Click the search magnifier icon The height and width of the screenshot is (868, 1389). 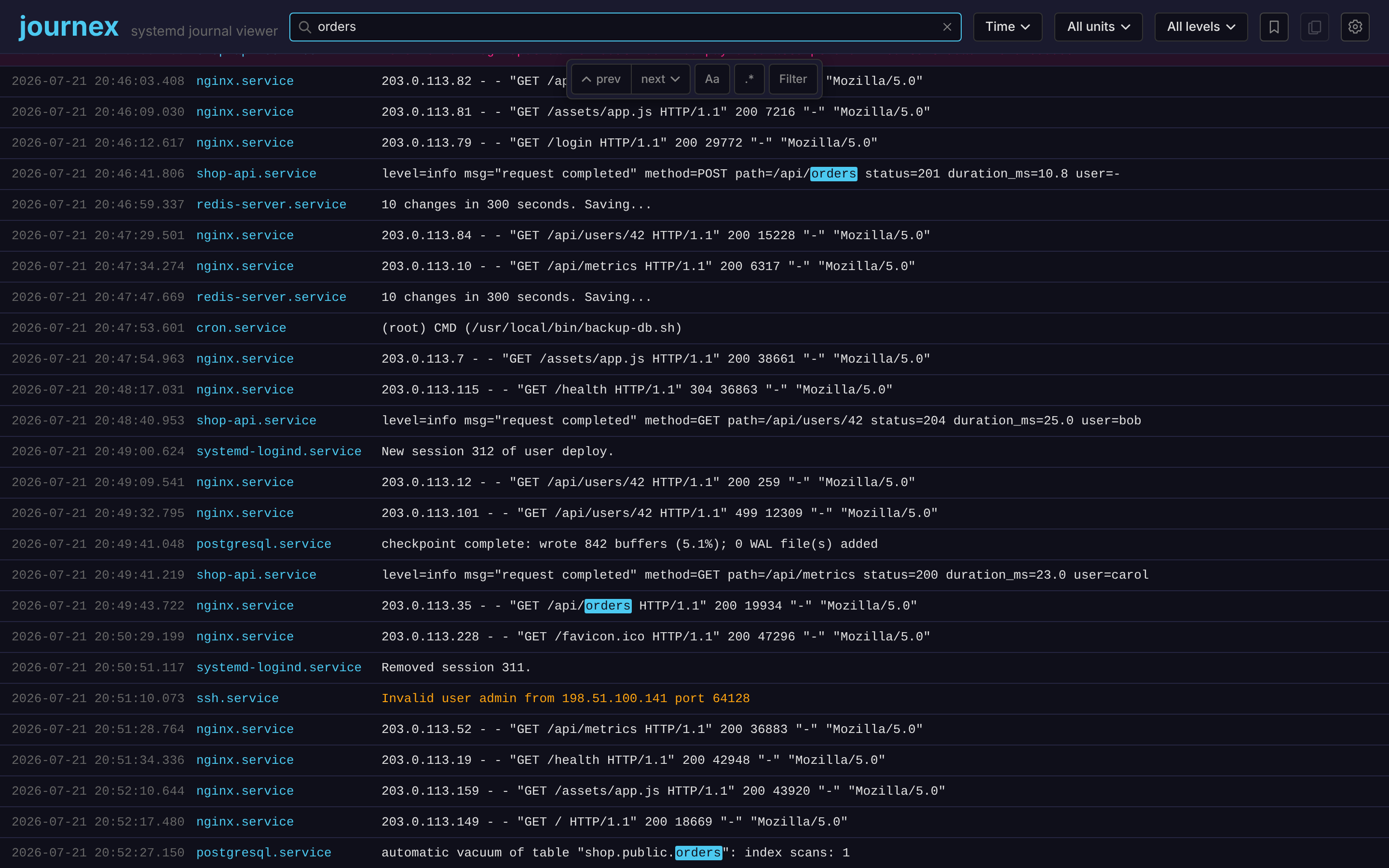(x=305, y=27)
